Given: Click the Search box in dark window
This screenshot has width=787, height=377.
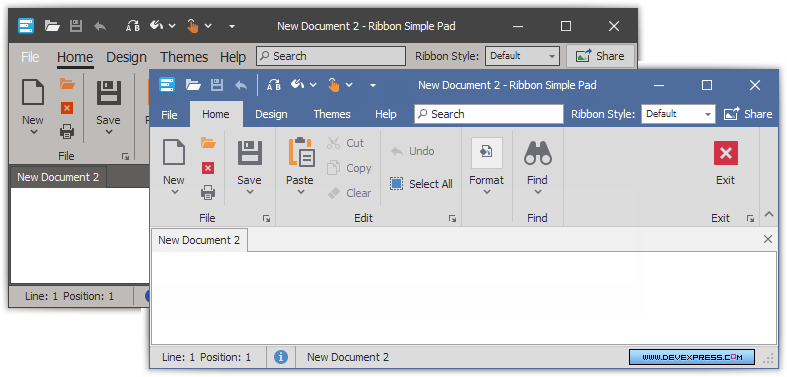Looking at the screenshot, I should pyautogui.click(x=331, y=56).
